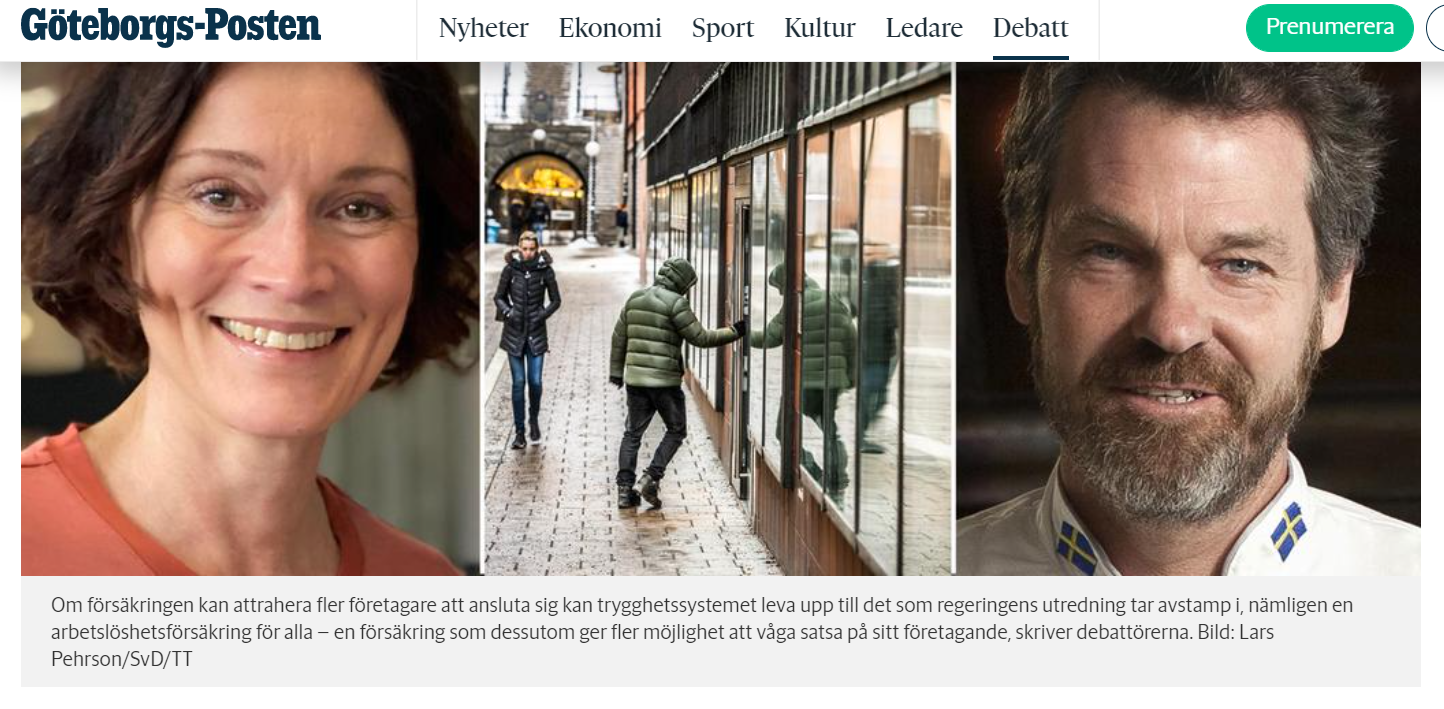Click the partially visible outlined button beside Prenumerera
Image resolution: width=1444 pixels, height=709 pixels.
tap(1436, 28)
